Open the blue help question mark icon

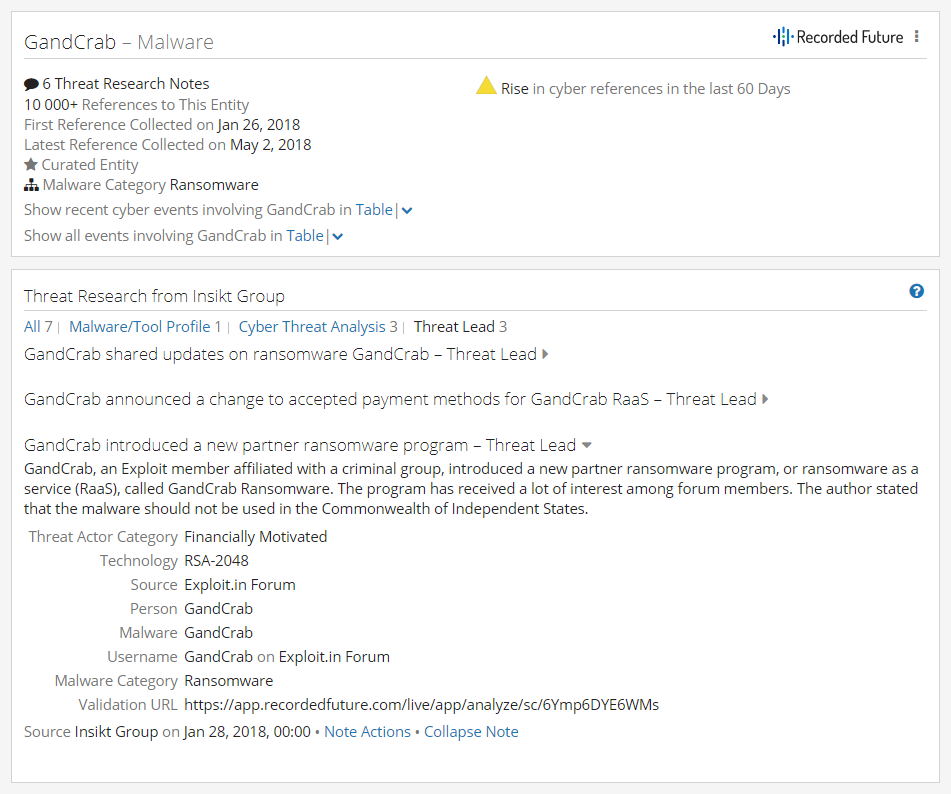click(x=916, y=291)
